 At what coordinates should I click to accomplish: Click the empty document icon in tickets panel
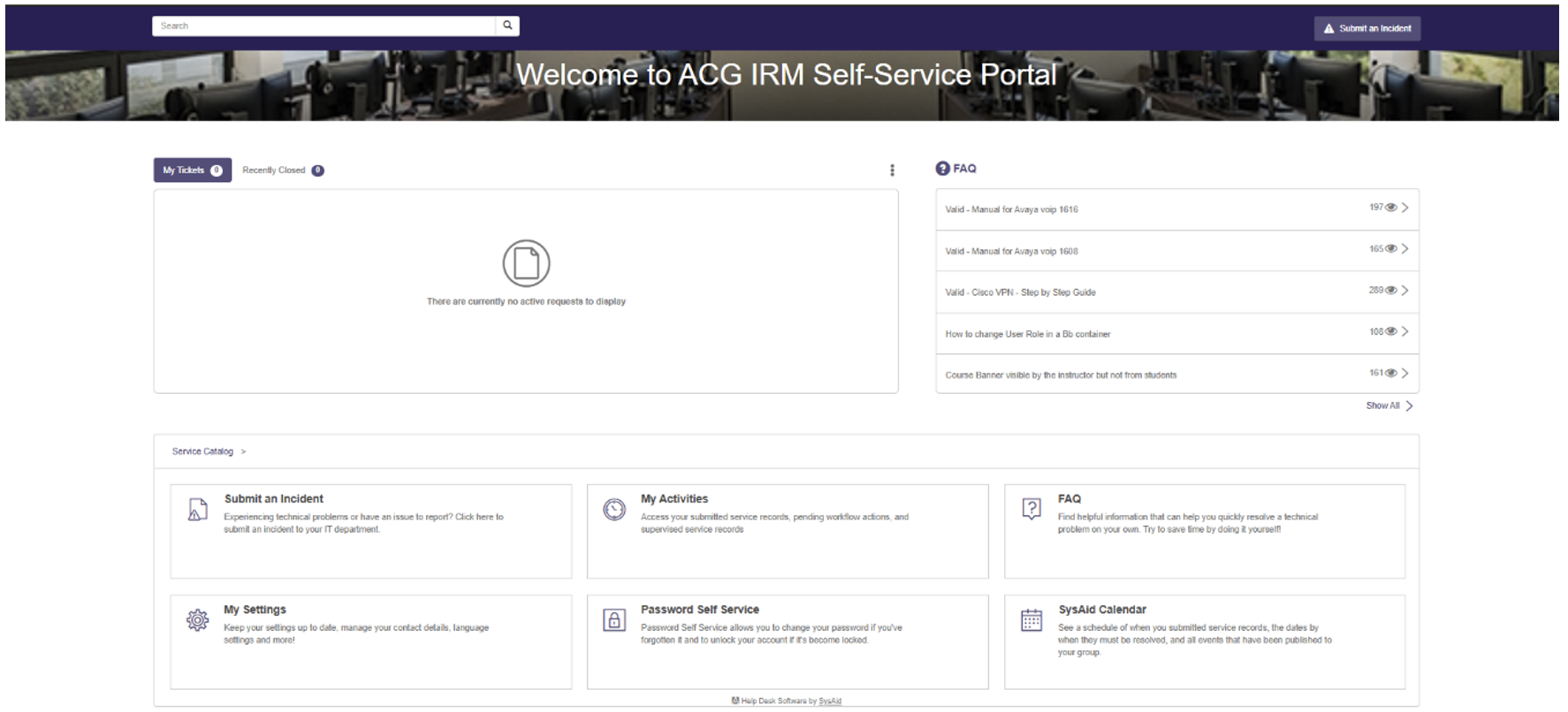tap(526, 263)
